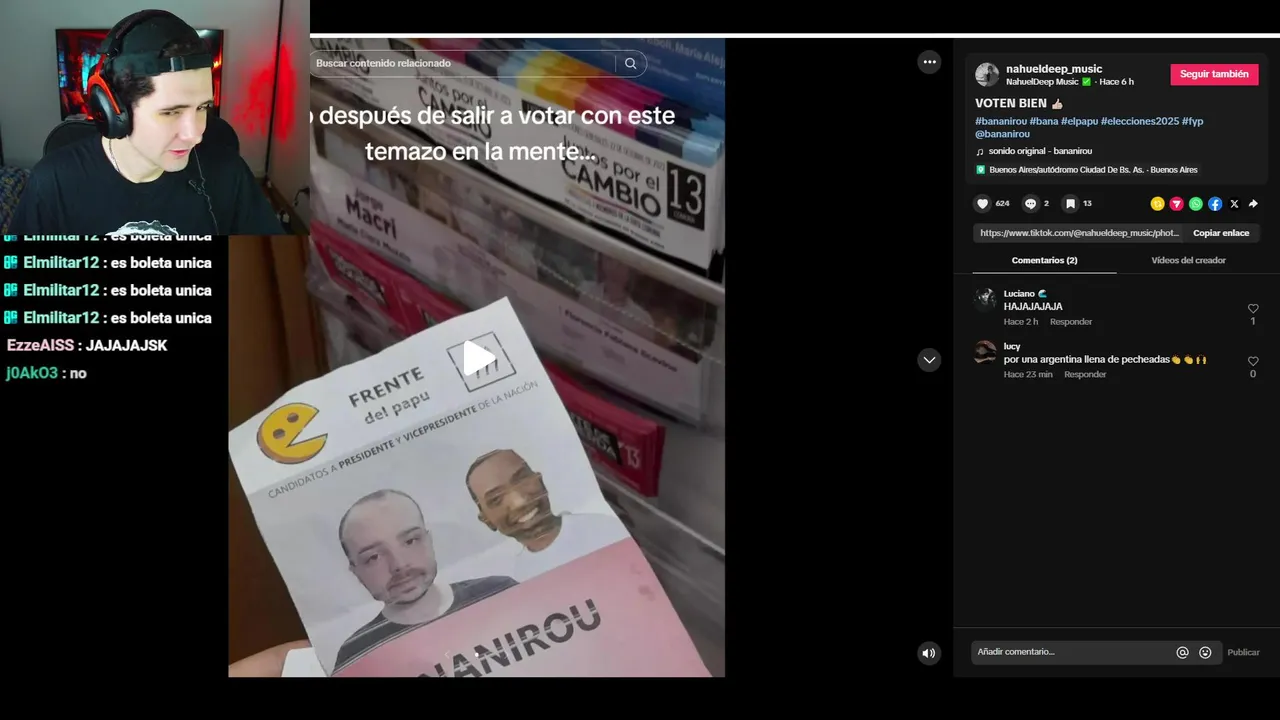Click the music note icon beside sound

click(980, 152)
